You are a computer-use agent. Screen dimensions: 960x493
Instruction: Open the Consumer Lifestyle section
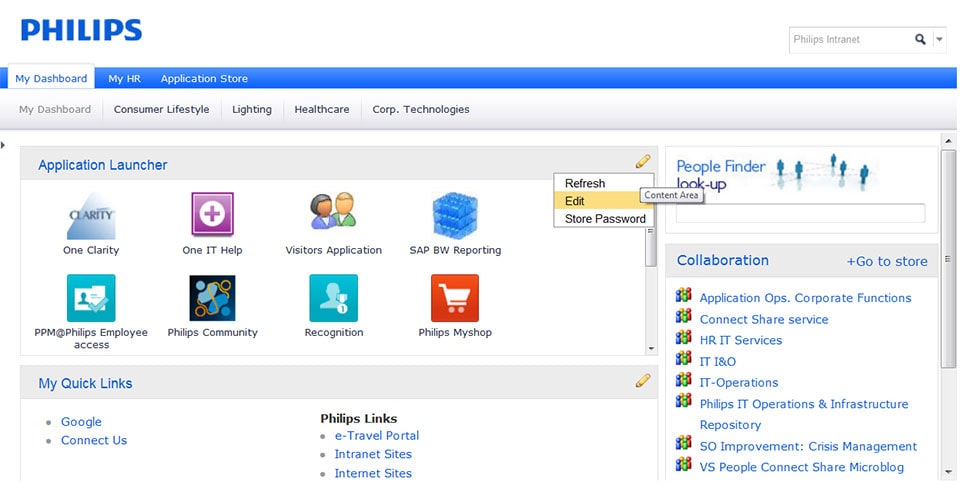tap(161, 110)
